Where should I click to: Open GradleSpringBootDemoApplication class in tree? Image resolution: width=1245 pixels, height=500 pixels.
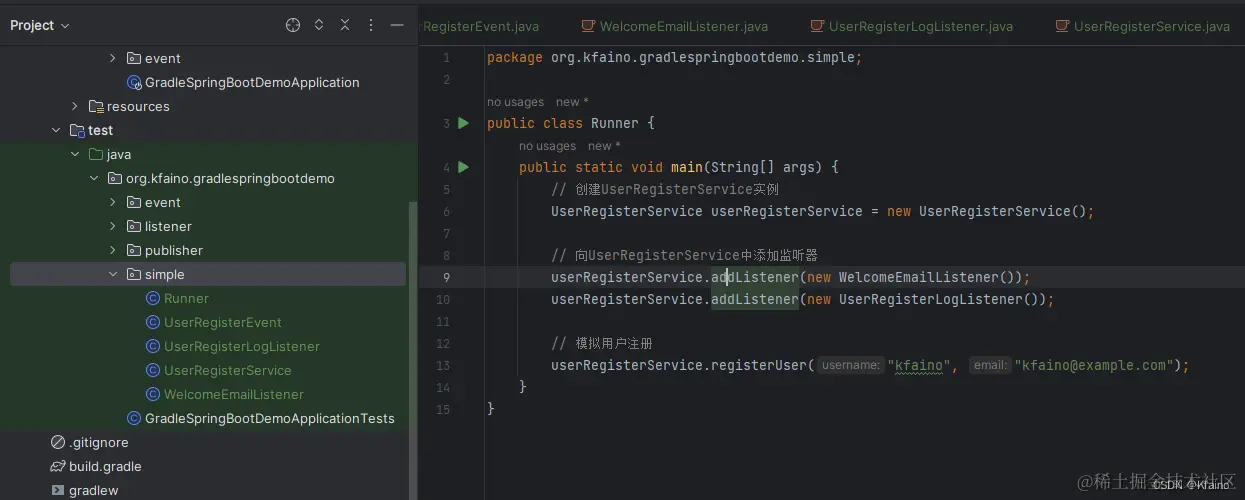coord(252,83)
